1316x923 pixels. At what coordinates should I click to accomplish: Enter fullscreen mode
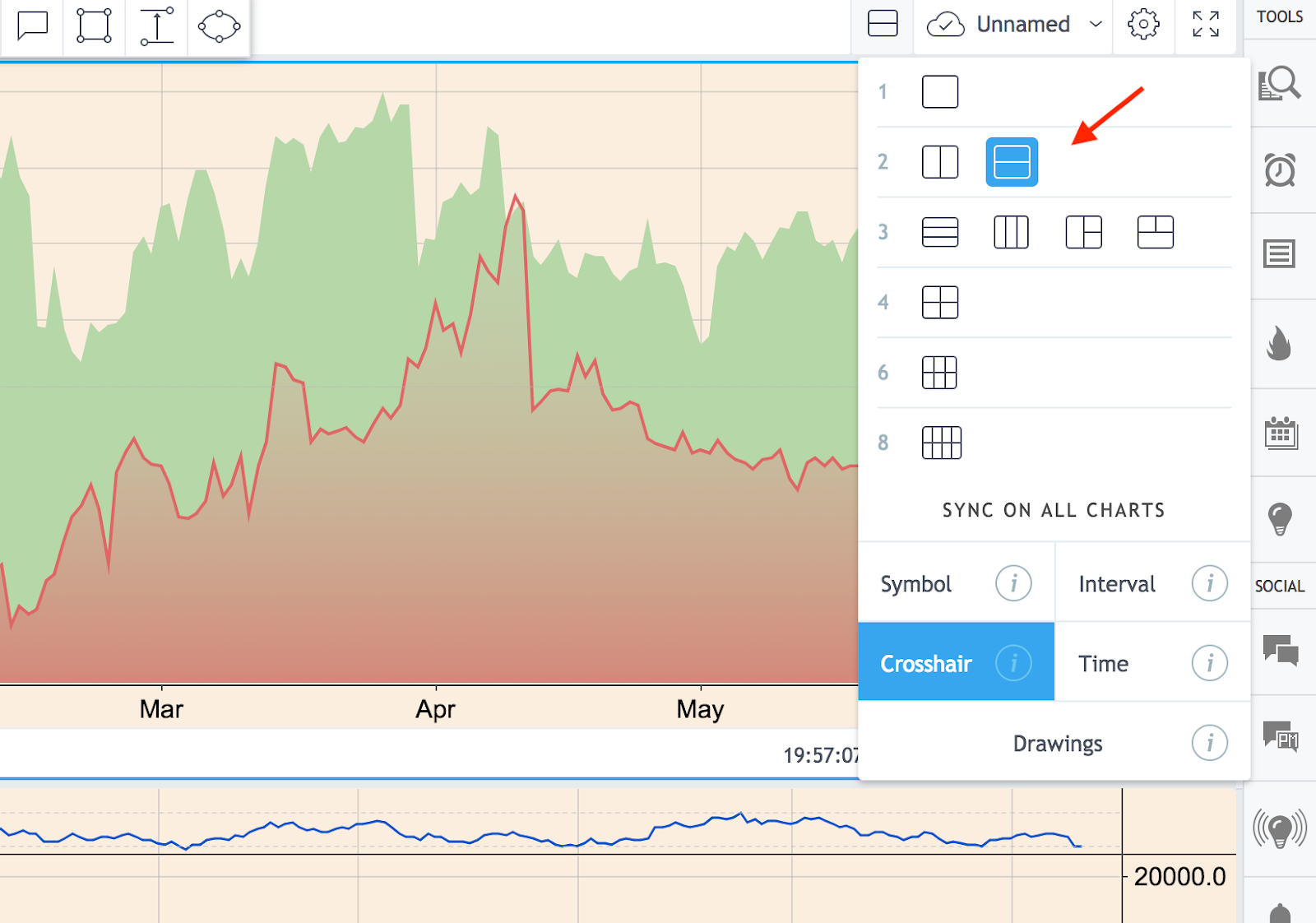click(1205, 25)
